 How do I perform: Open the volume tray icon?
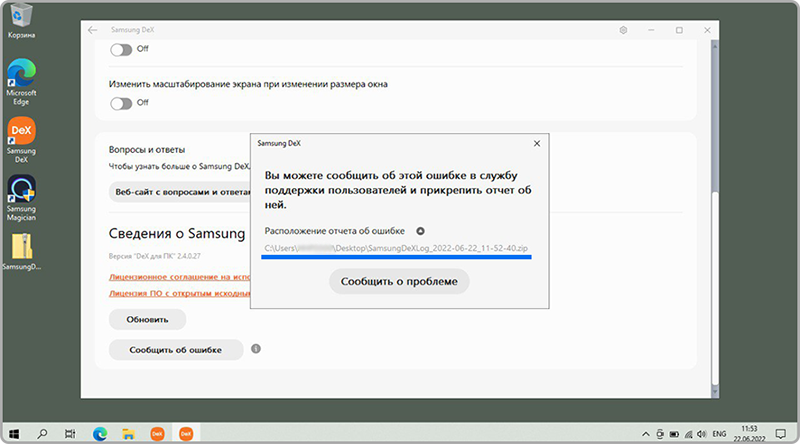click(x=702, y=434)
